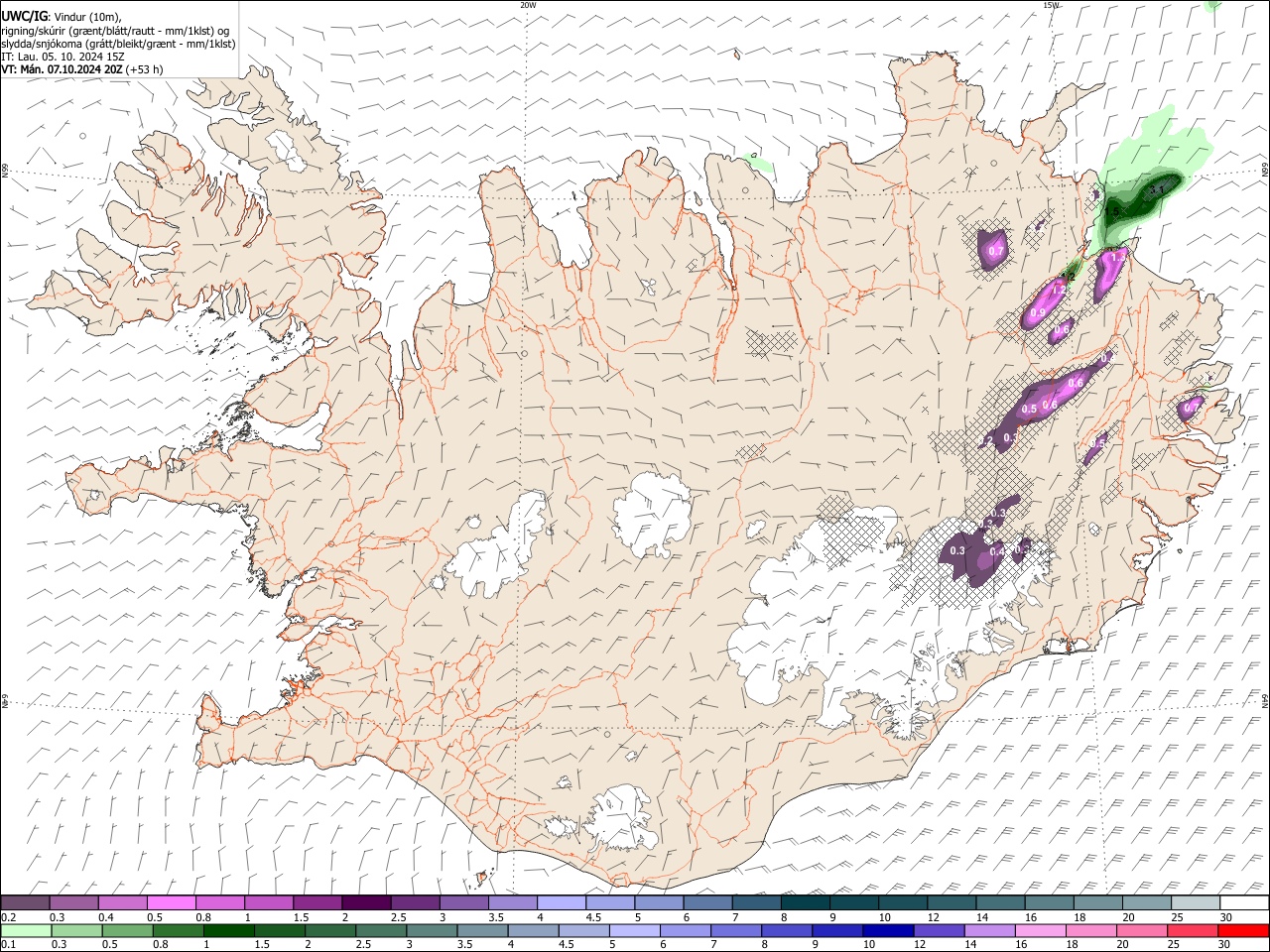Click the snow scale swatch for 1–1.5 mm
This screenshot has width=1270, height=952.
268,902
